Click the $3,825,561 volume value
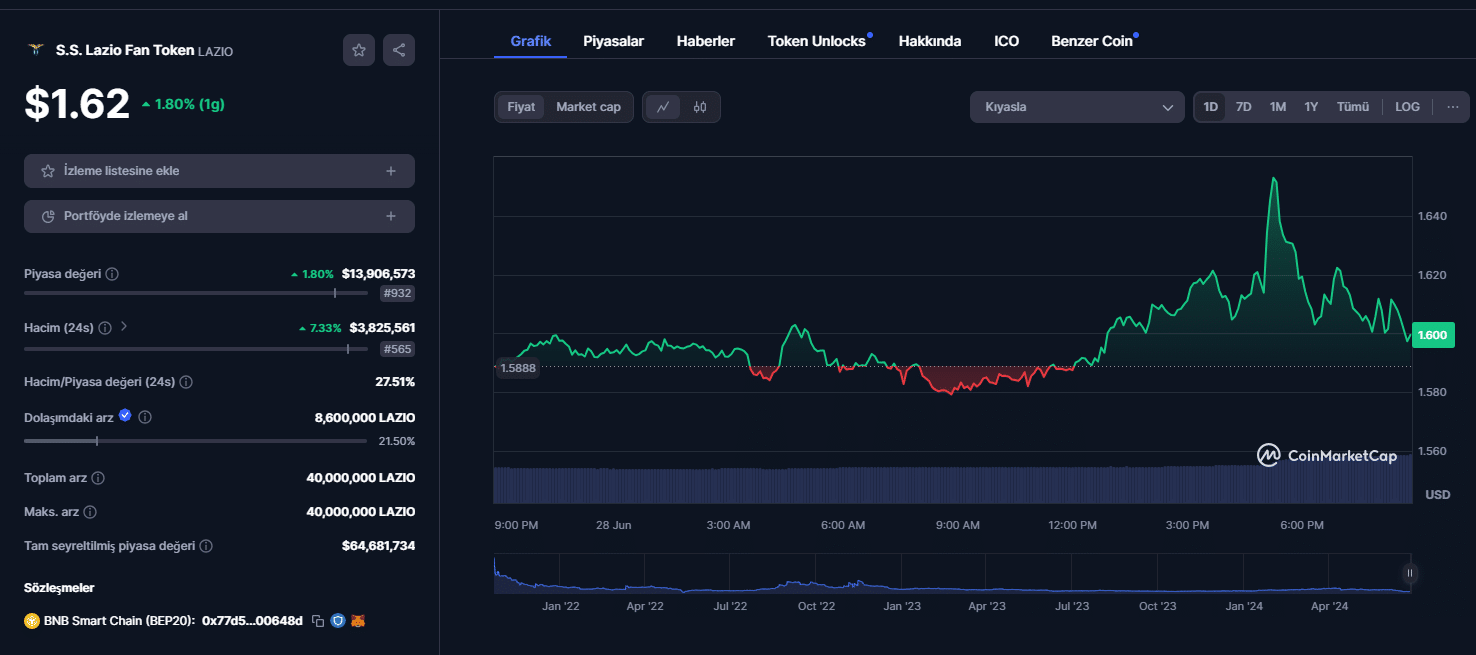 tap(382, 327)
